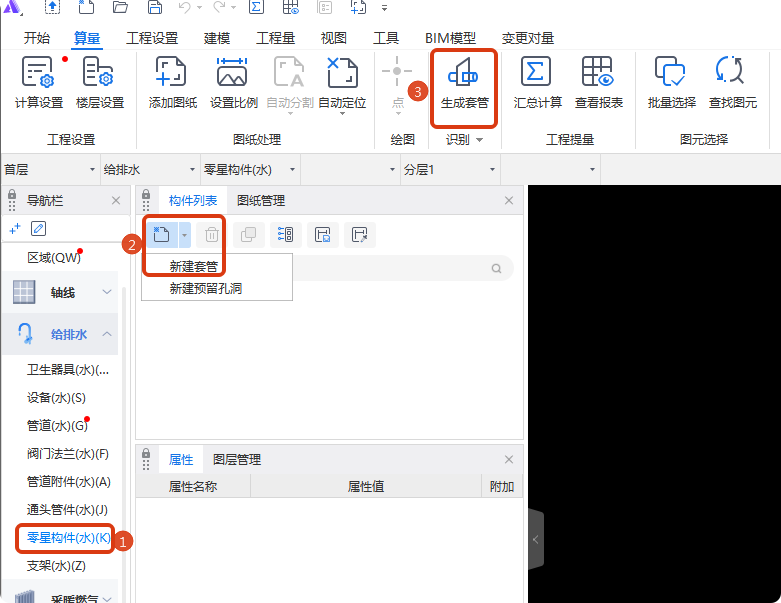Click the new file icon in quick toolbar
The width and height of the screenshot is (781, 603).
[x=86, y=7]
